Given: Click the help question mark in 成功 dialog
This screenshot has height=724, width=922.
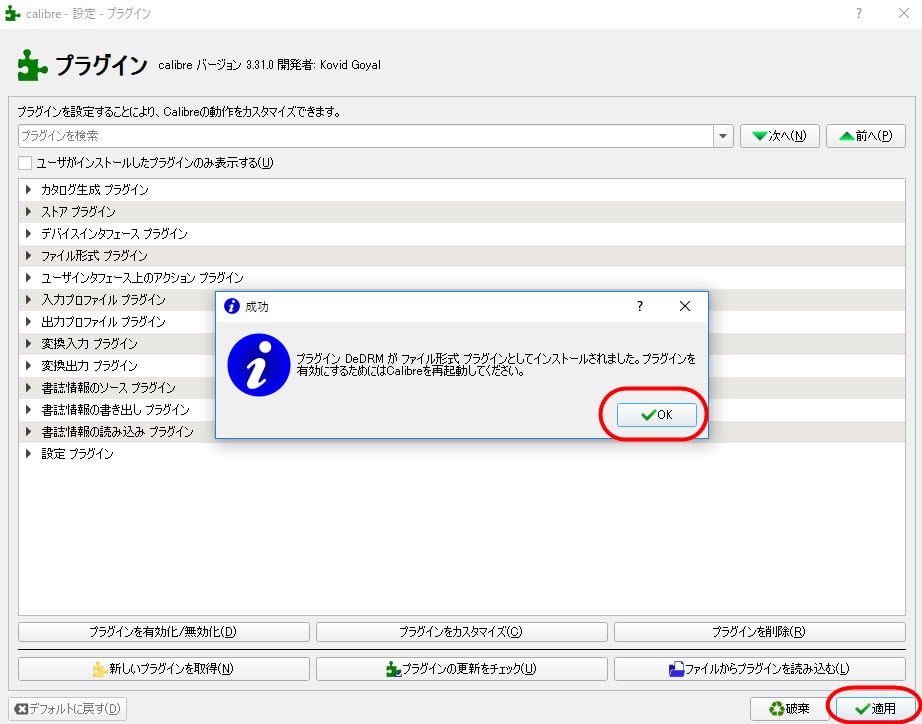Looking at the screenshot, I should 640,306.
